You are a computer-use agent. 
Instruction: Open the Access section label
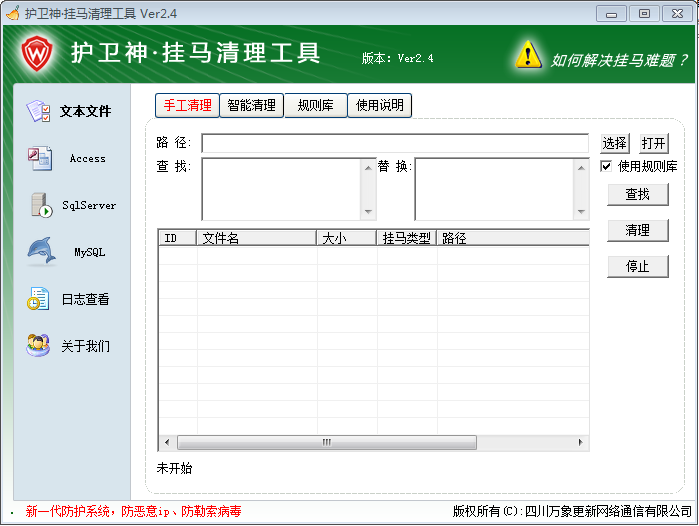tap(88, 159)
